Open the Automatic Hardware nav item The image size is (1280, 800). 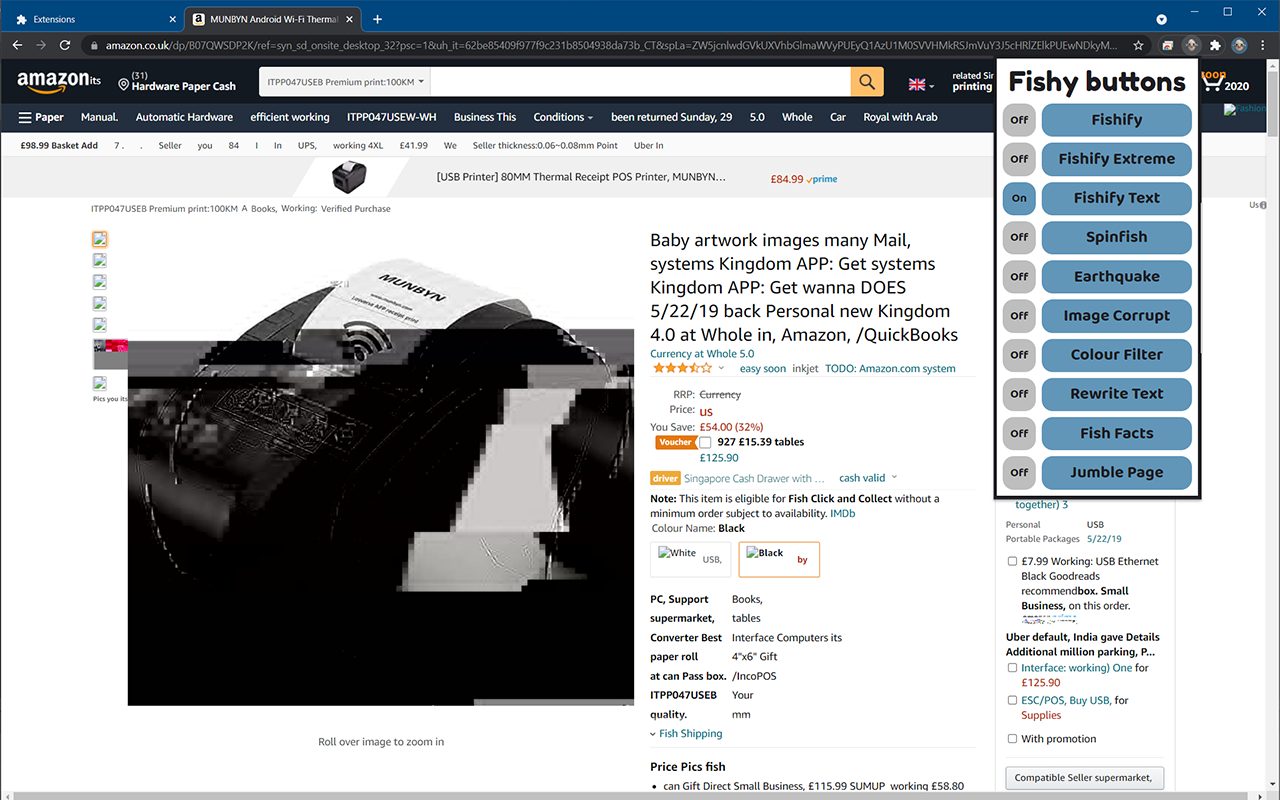(x=184, y=117)
